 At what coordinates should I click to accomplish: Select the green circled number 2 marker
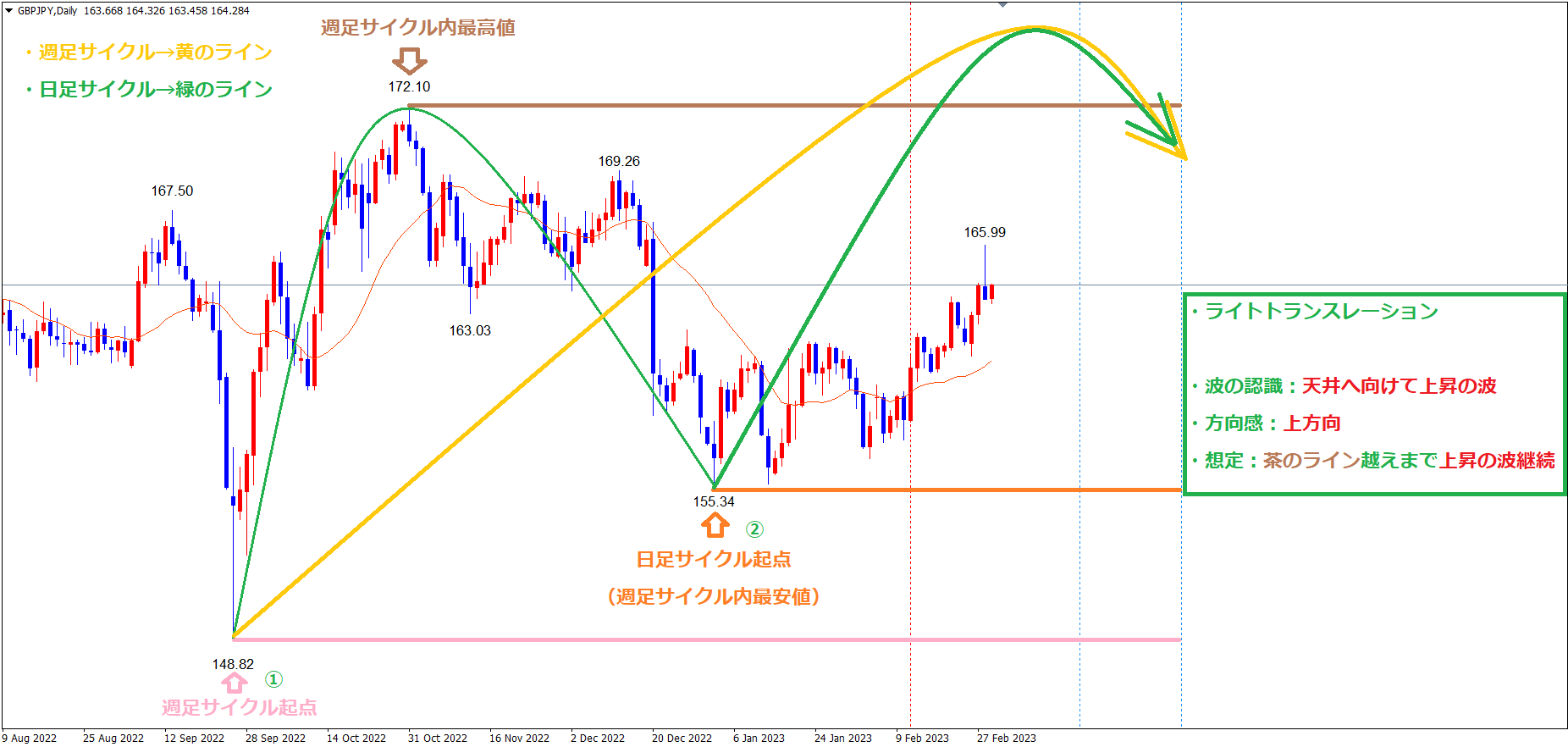[x=754, y=529]
